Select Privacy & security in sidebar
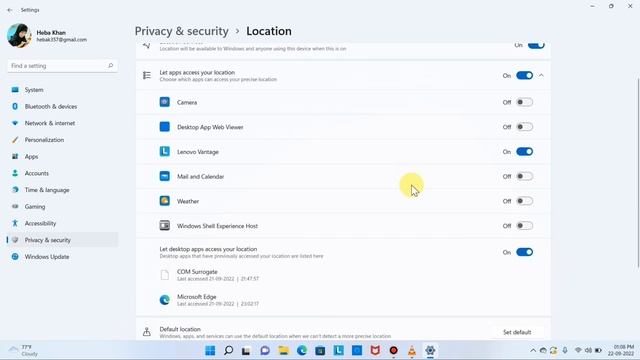640x360 pixels. click(x=62, y=240)
